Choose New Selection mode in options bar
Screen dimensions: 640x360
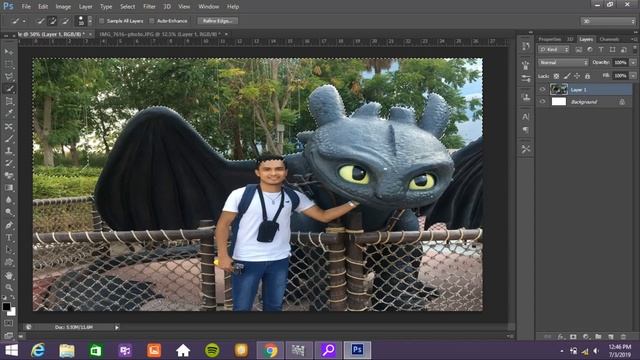tap(40, 21)
